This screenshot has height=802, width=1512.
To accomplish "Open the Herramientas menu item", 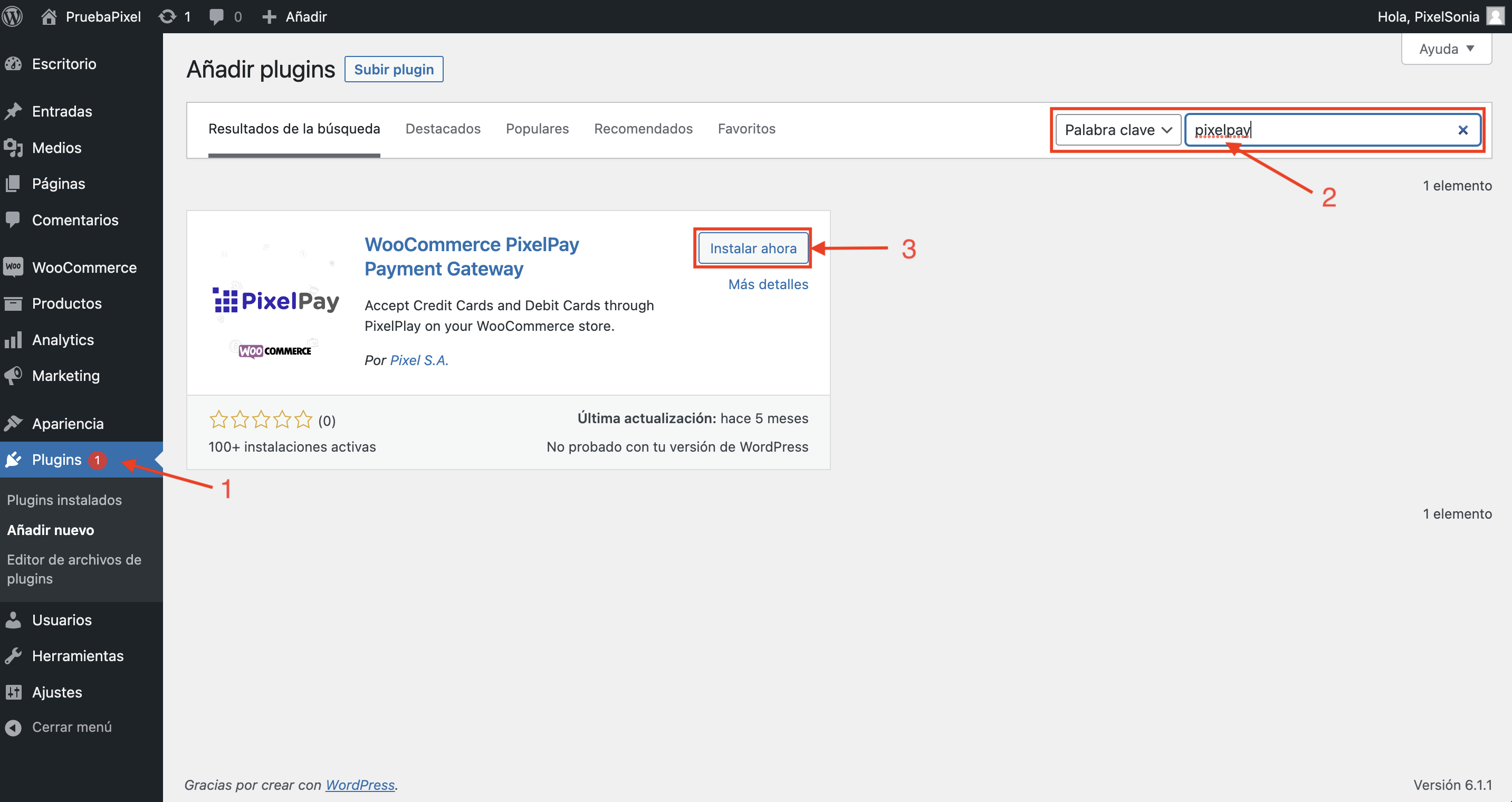I will point(78,656).
